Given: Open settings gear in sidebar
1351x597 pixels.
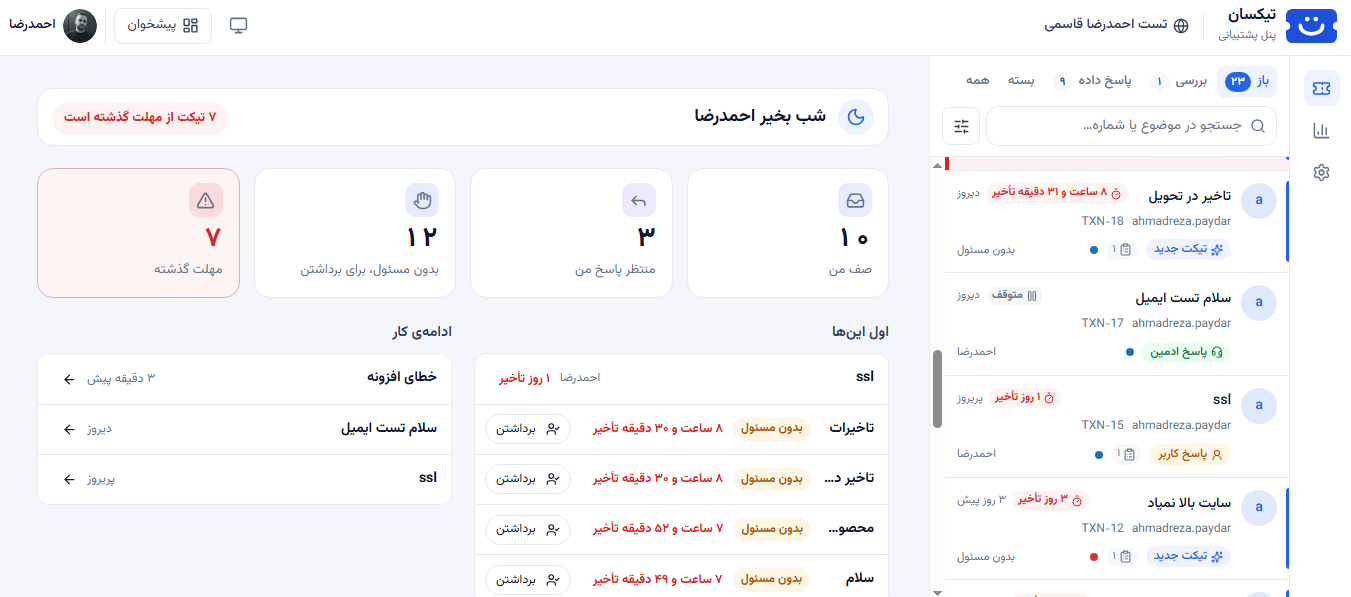Looking at the screenshot, I should [x=1321, y=172].
